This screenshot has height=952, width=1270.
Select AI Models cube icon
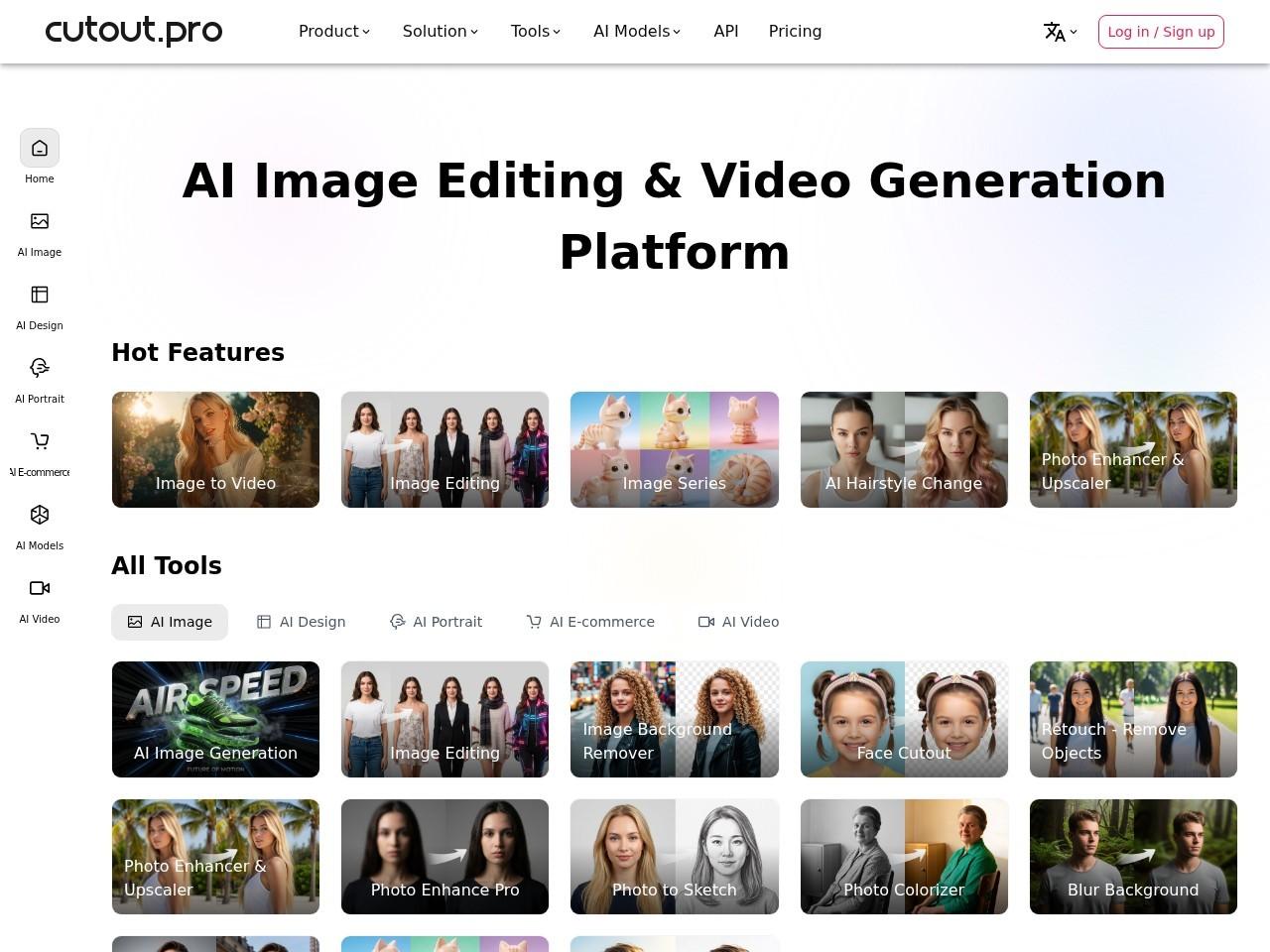[40, 516]
